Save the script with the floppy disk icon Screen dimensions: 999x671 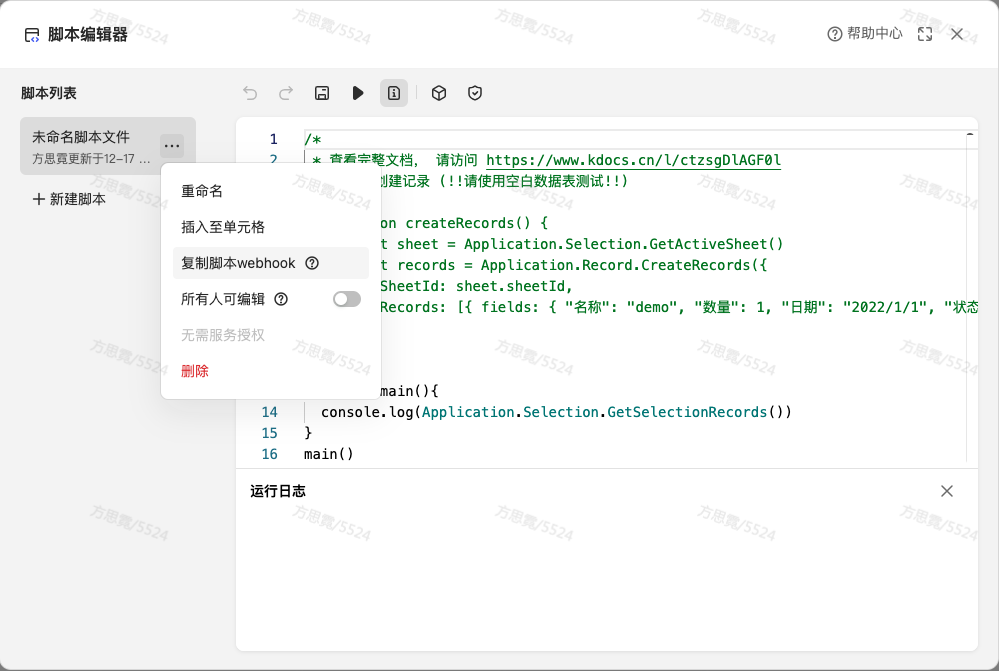point(322,93)
